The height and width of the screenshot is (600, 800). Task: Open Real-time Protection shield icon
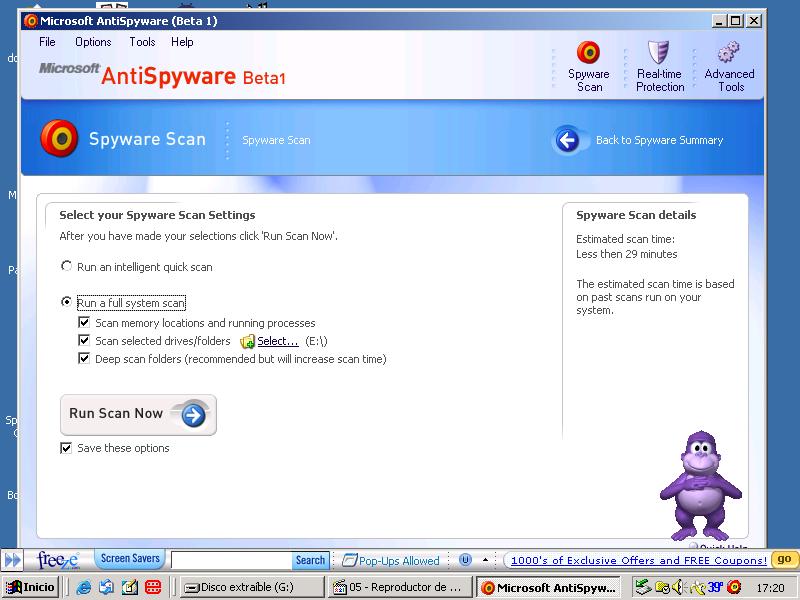click(659, 53)
